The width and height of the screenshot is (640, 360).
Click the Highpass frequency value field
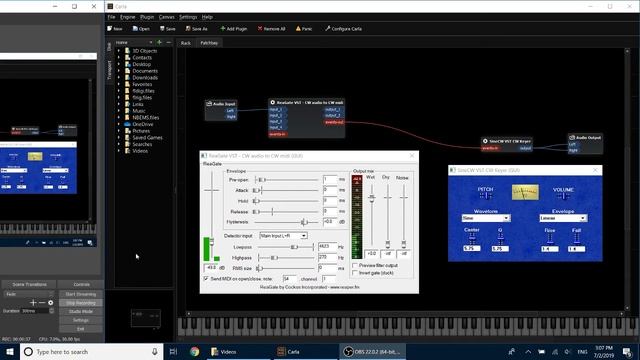click(x=327, y=258)
